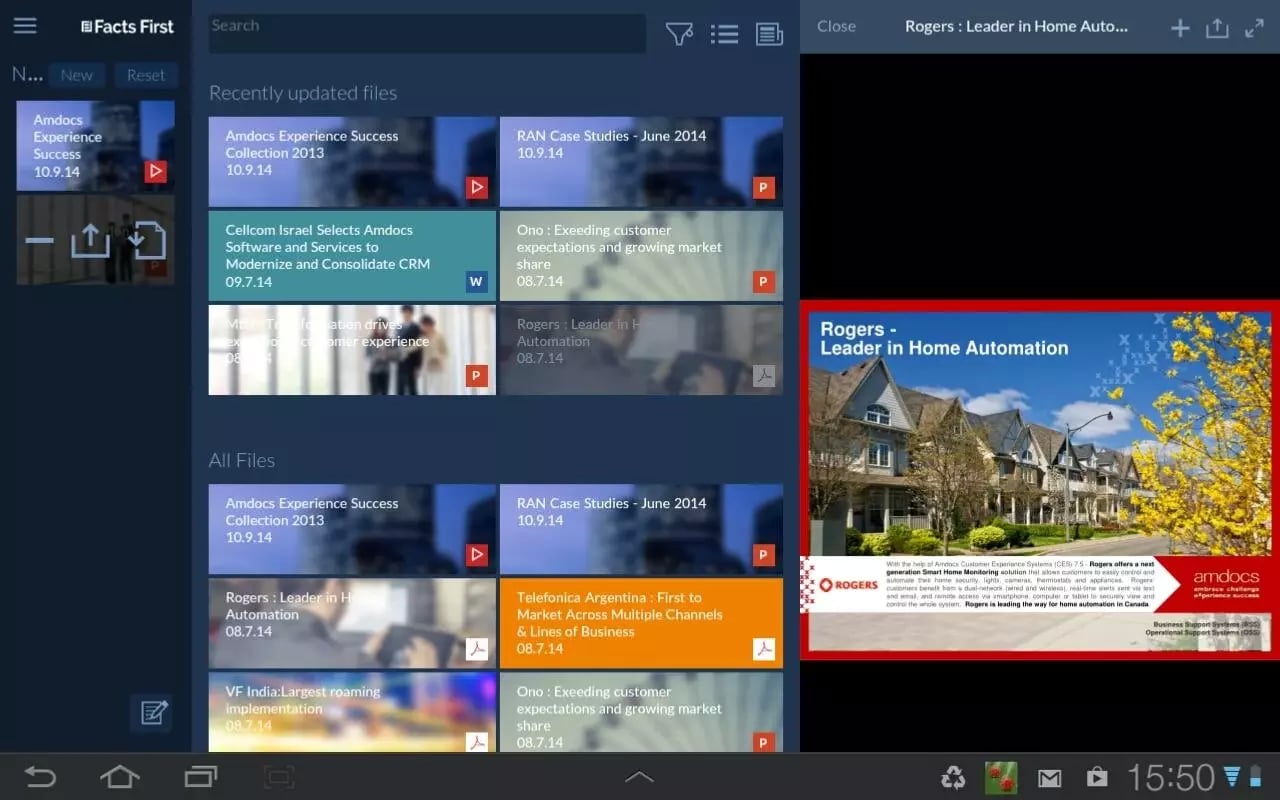Open the Play Store notification icon
The width and height of the screenshot is (1280, 800).
tap(1097, 777)
